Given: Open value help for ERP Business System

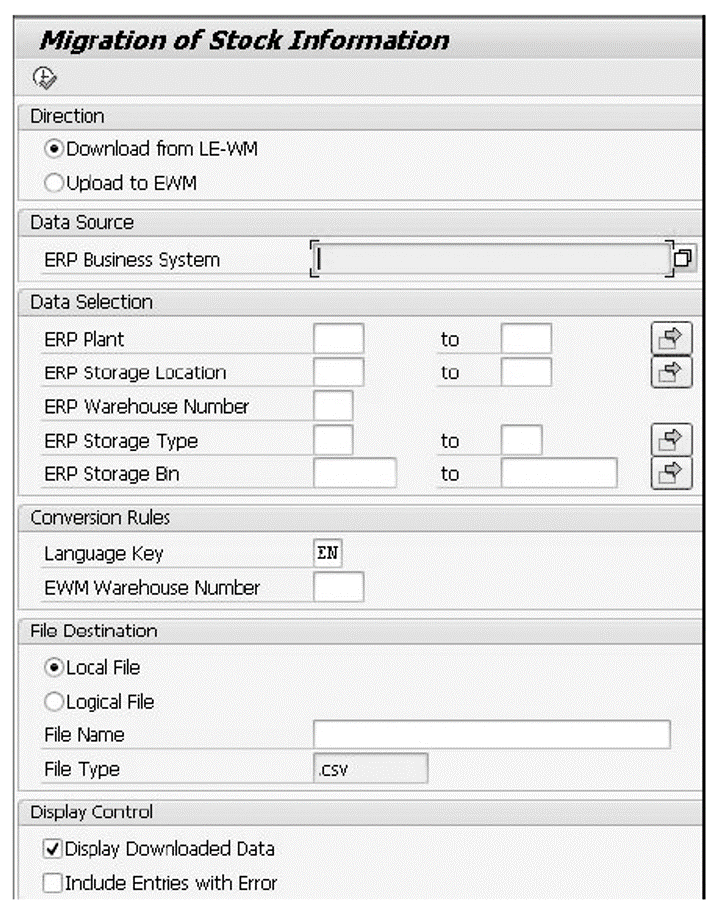Looking at the screenshot, I should coord(683,259).
